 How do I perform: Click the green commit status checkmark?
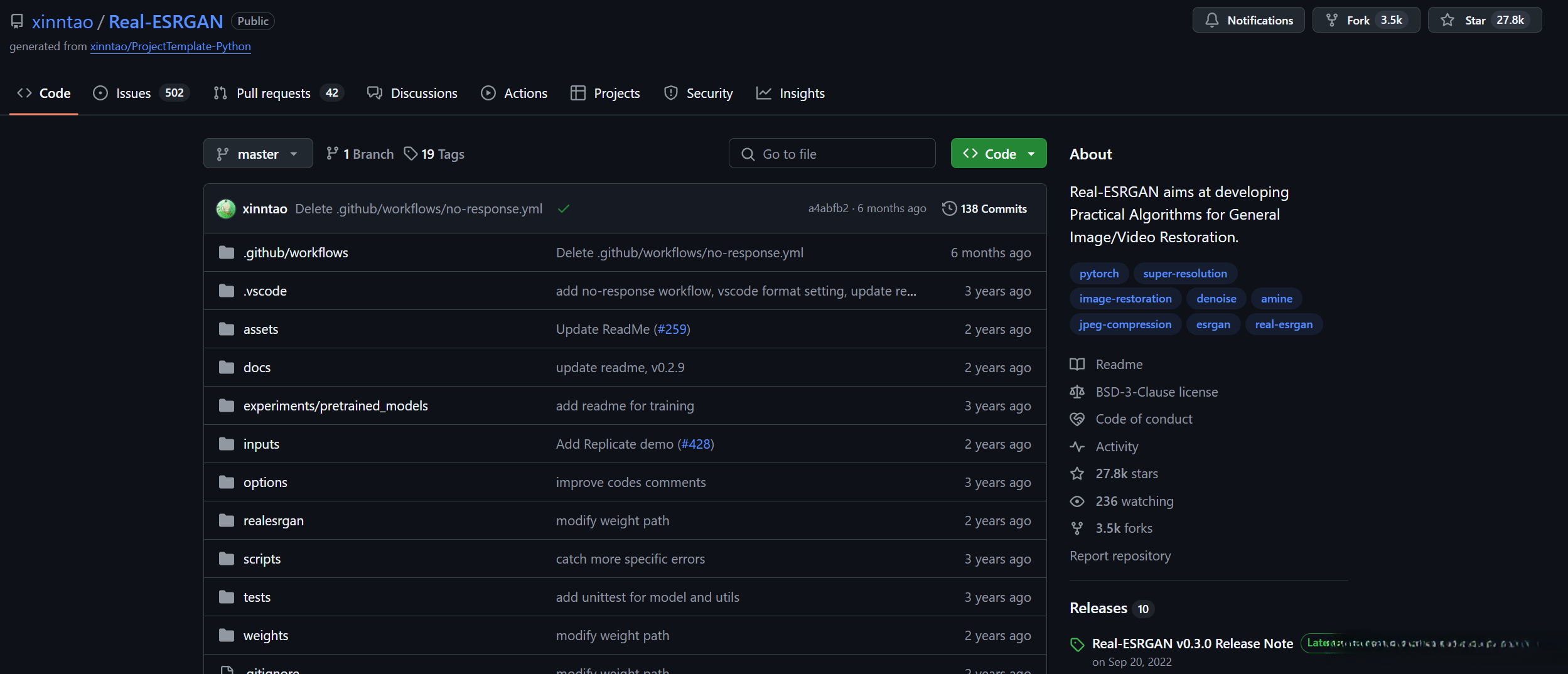pos(564,209)
